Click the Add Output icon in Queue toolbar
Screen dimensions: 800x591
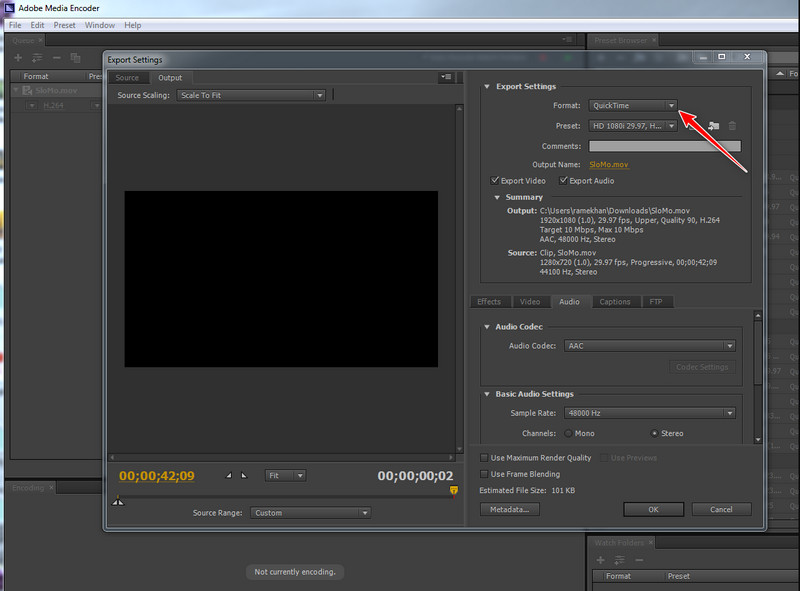coord(37,58)
